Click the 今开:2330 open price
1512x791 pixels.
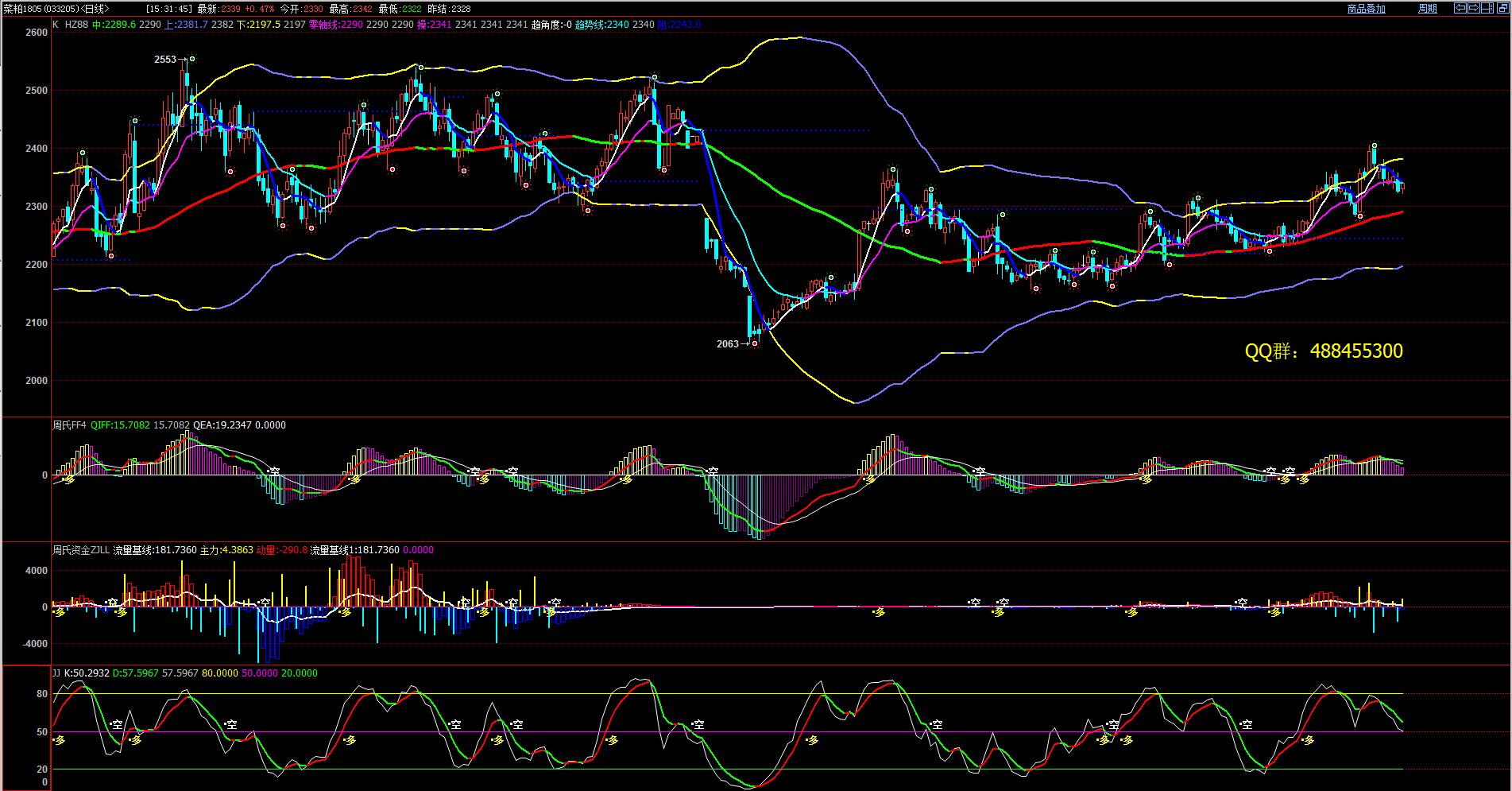(x=301, y=9)
